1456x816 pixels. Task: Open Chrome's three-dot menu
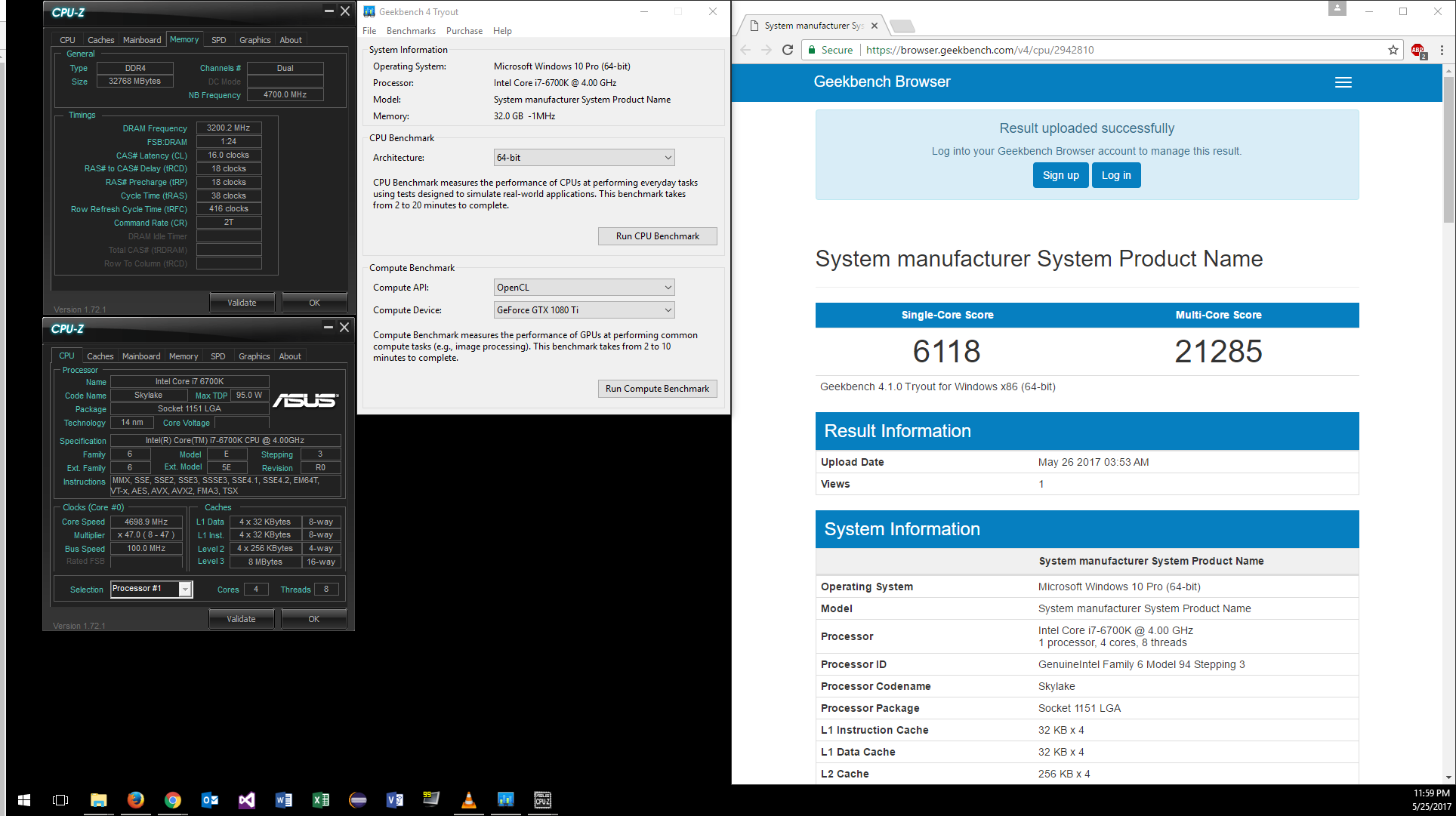point(1442,50)
